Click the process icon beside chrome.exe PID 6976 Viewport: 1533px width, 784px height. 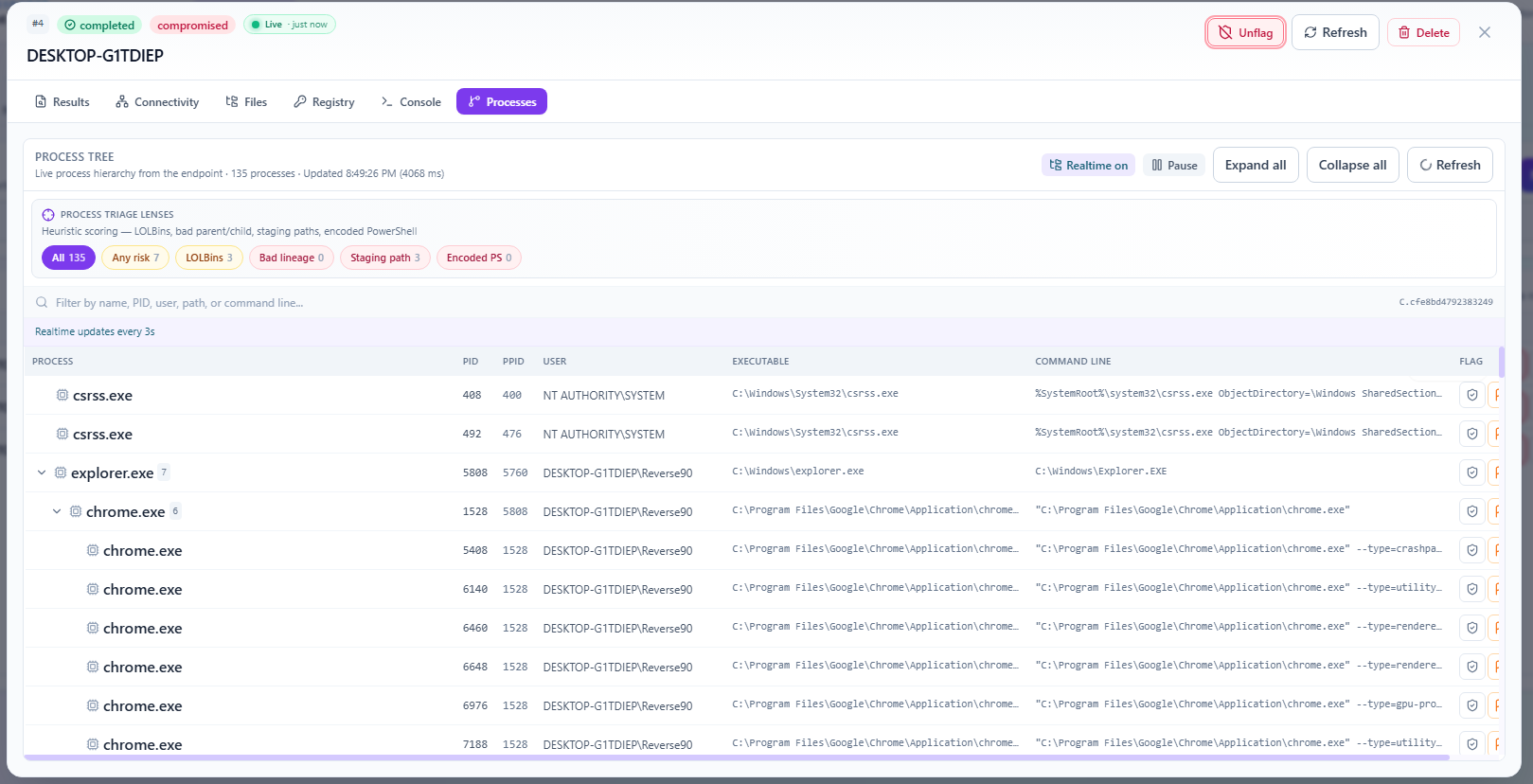[x=92, y=705]
